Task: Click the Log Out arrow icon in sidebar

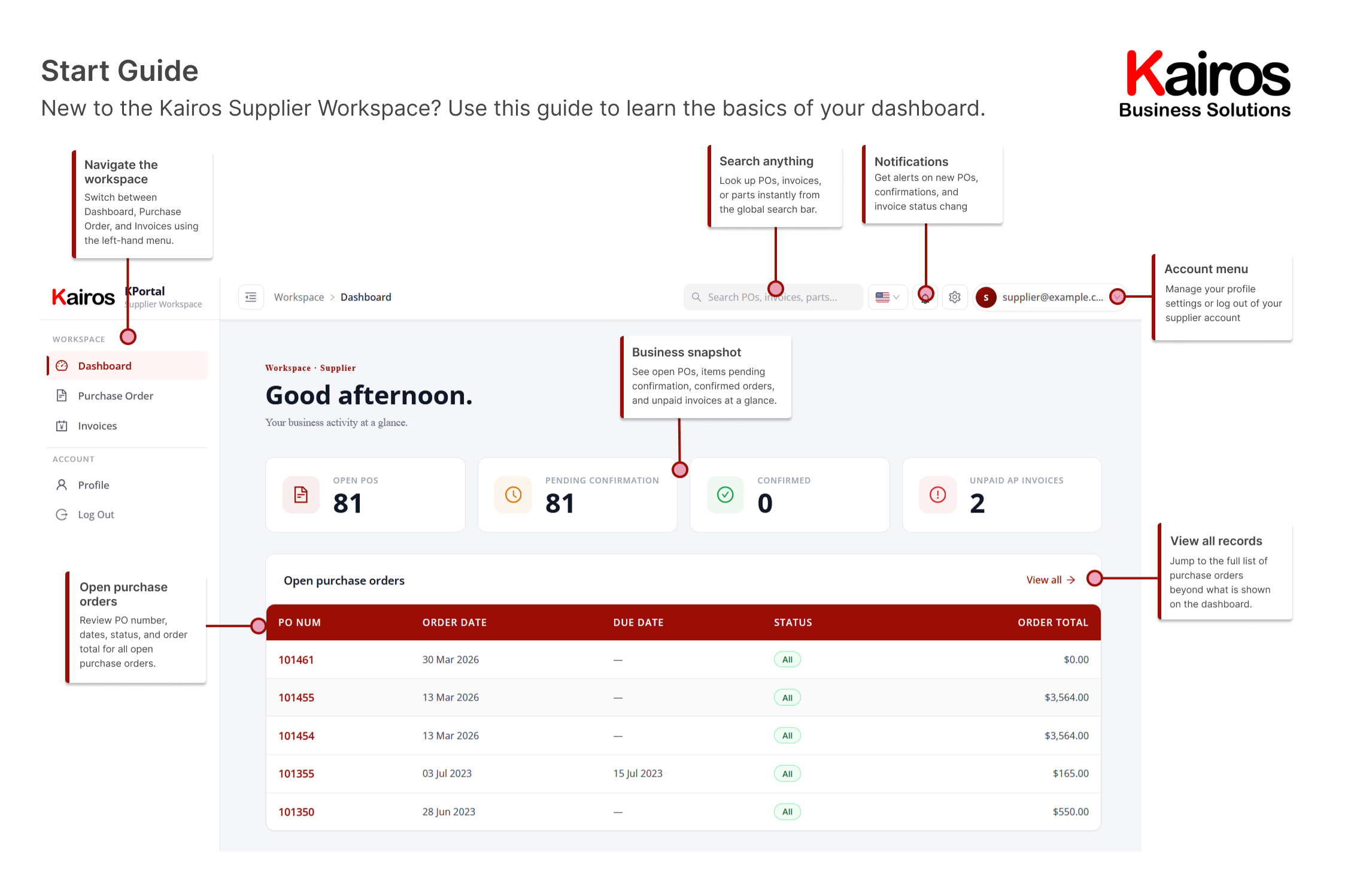Action: (x=62, y=514)
